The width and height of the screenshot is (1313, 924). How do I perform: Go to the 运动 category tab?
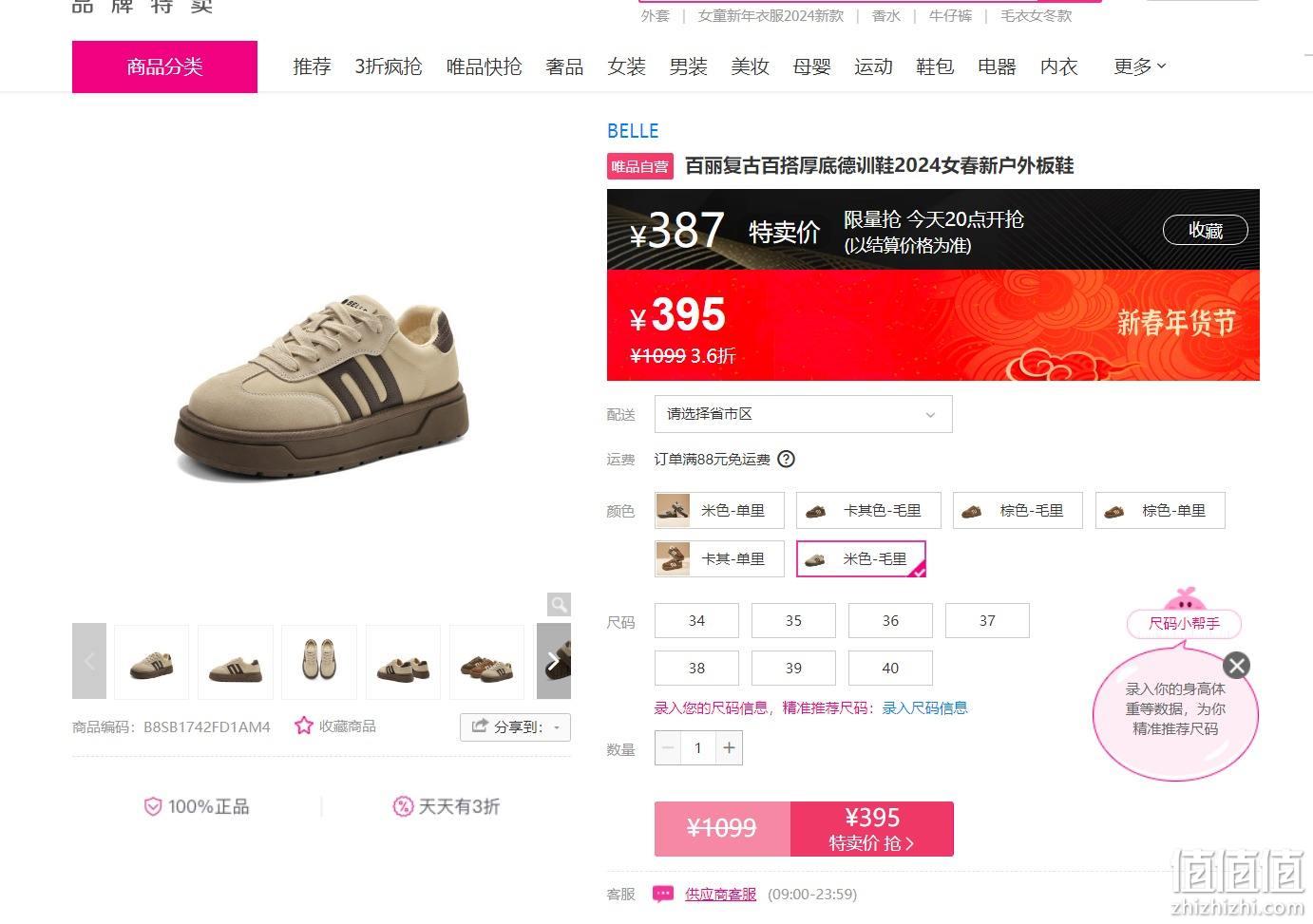(873, 66)
